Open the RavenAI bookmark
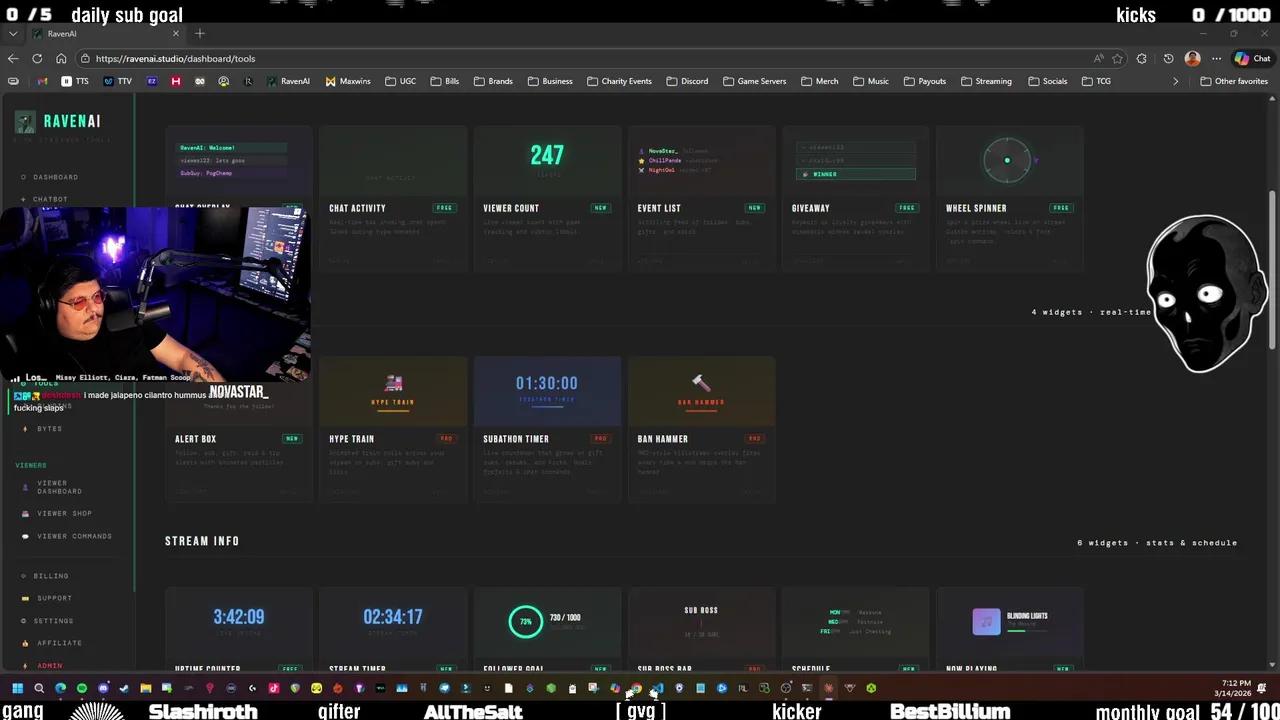Image resolution: width=1280 pixels, height=720 pixels. [288, 81]
